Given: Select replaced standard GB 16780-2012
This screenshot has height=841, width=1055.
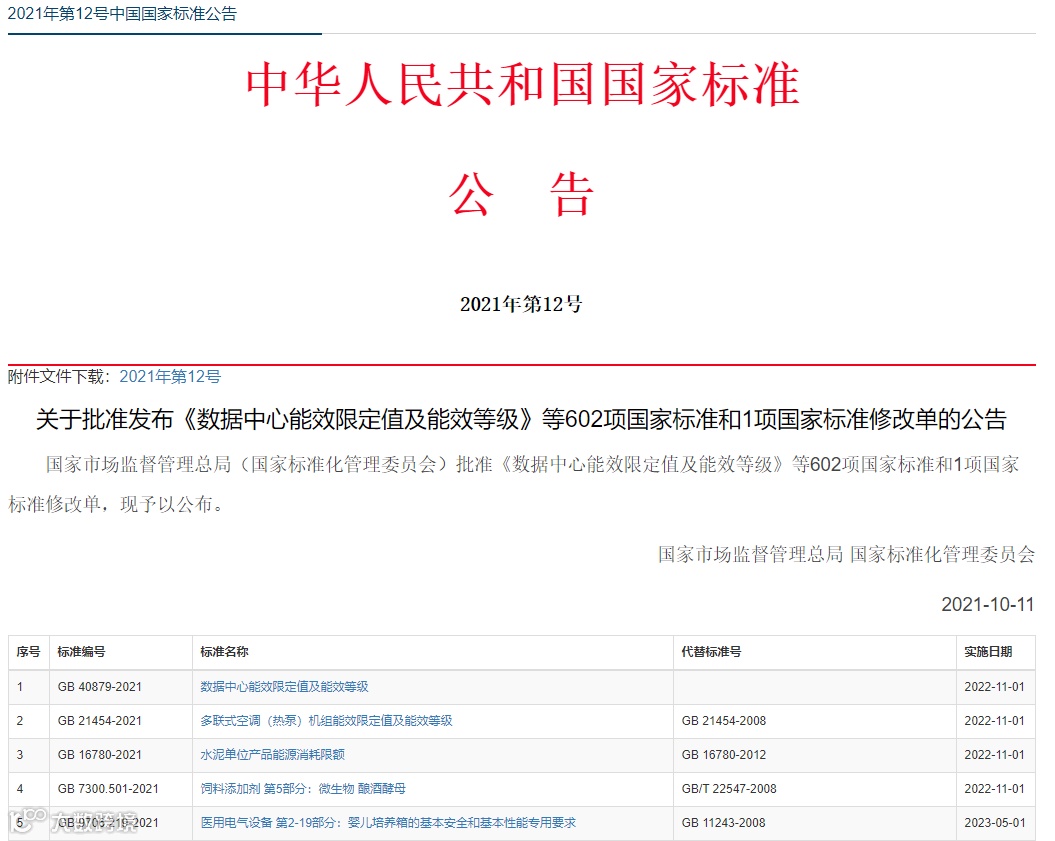Looking at the screenshot, I should [723, 755].
